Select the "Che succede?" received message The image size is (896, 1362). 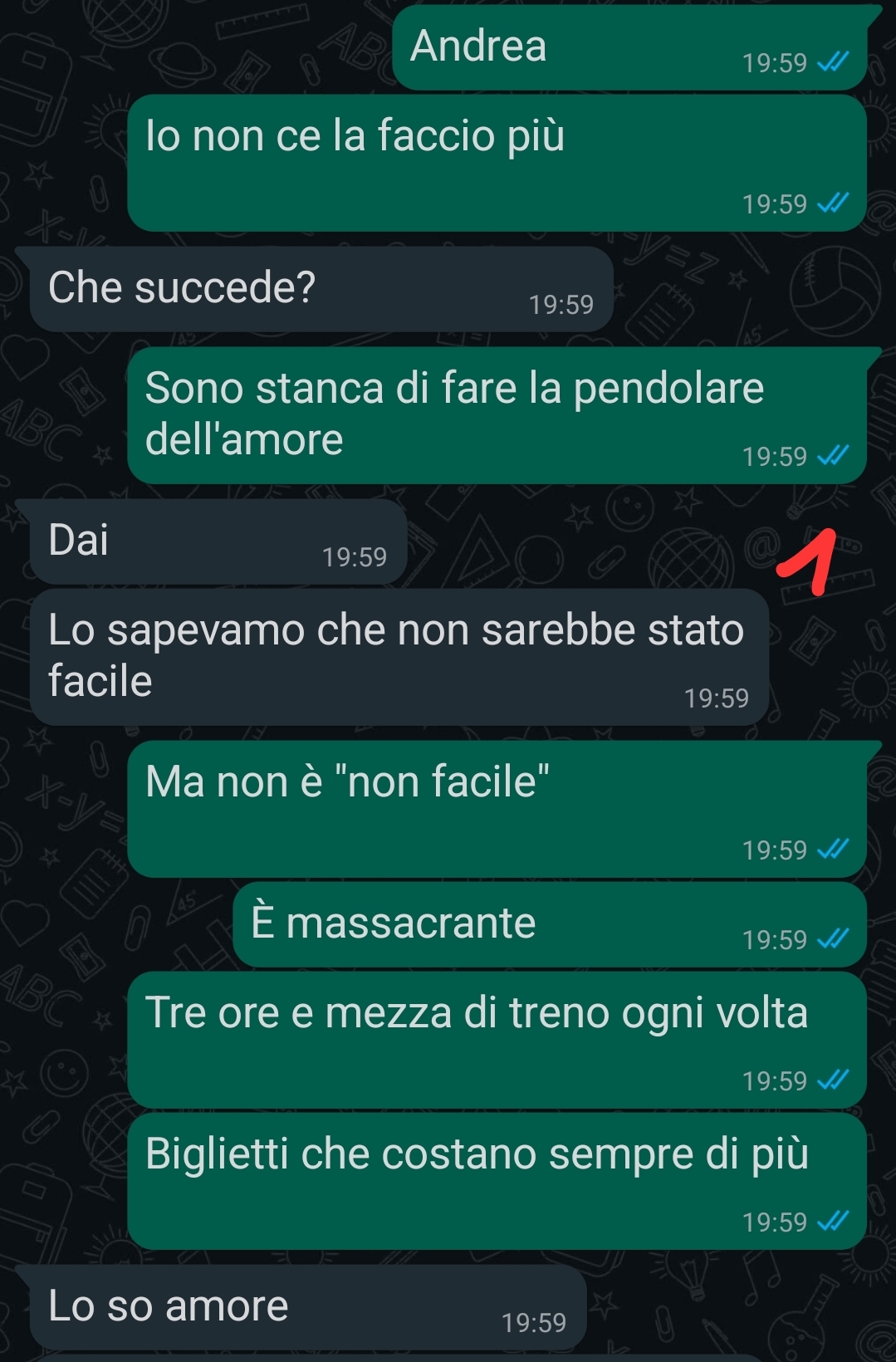pyautogui.click(x=322, y=289)
